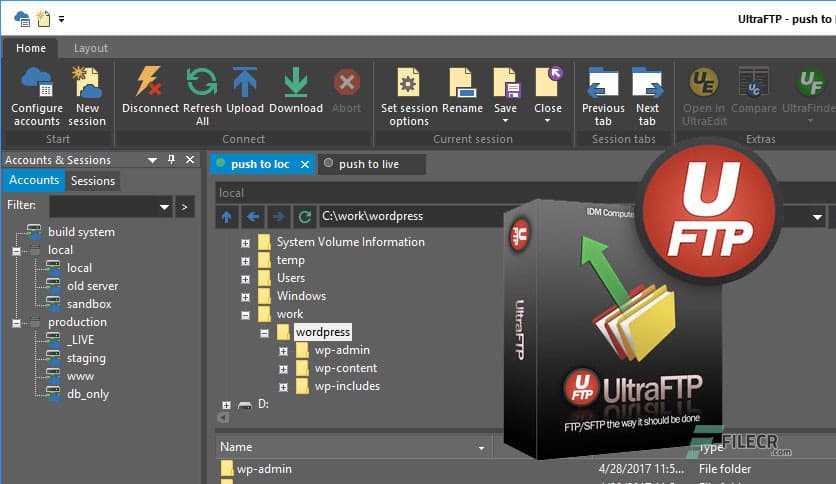
Task: Select the db_only account
Action: pos(88,394)
